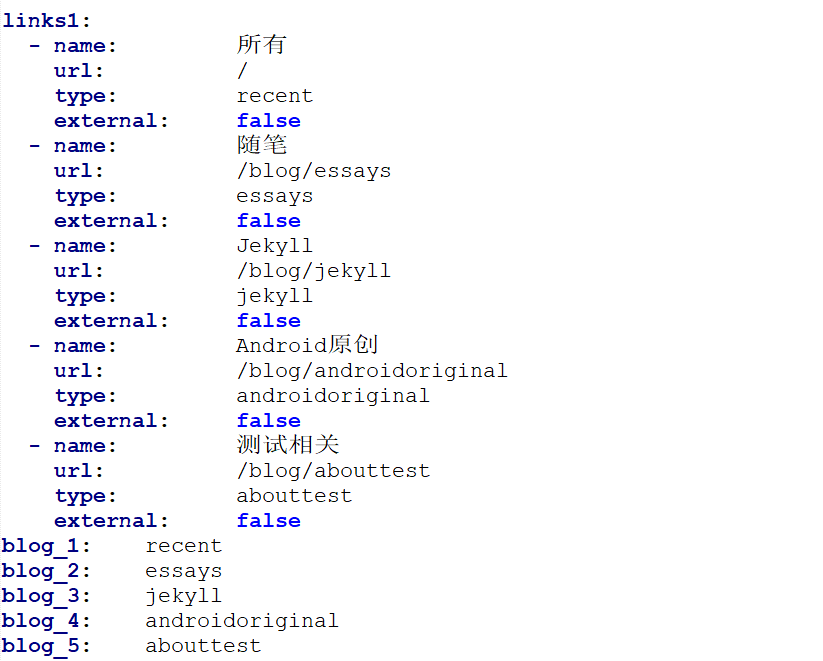This screenshot has height=661, width=823.
Task: Click the name value 测试相关
Action: point(288,445)
